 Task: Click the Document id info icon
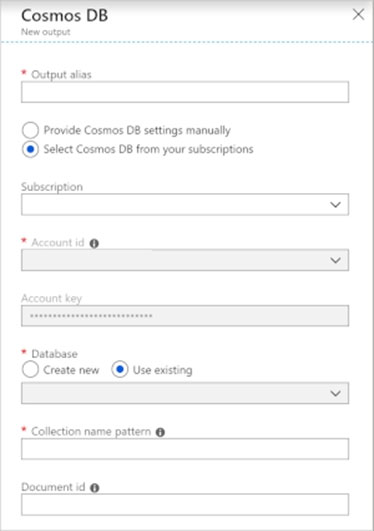point(95,488)
